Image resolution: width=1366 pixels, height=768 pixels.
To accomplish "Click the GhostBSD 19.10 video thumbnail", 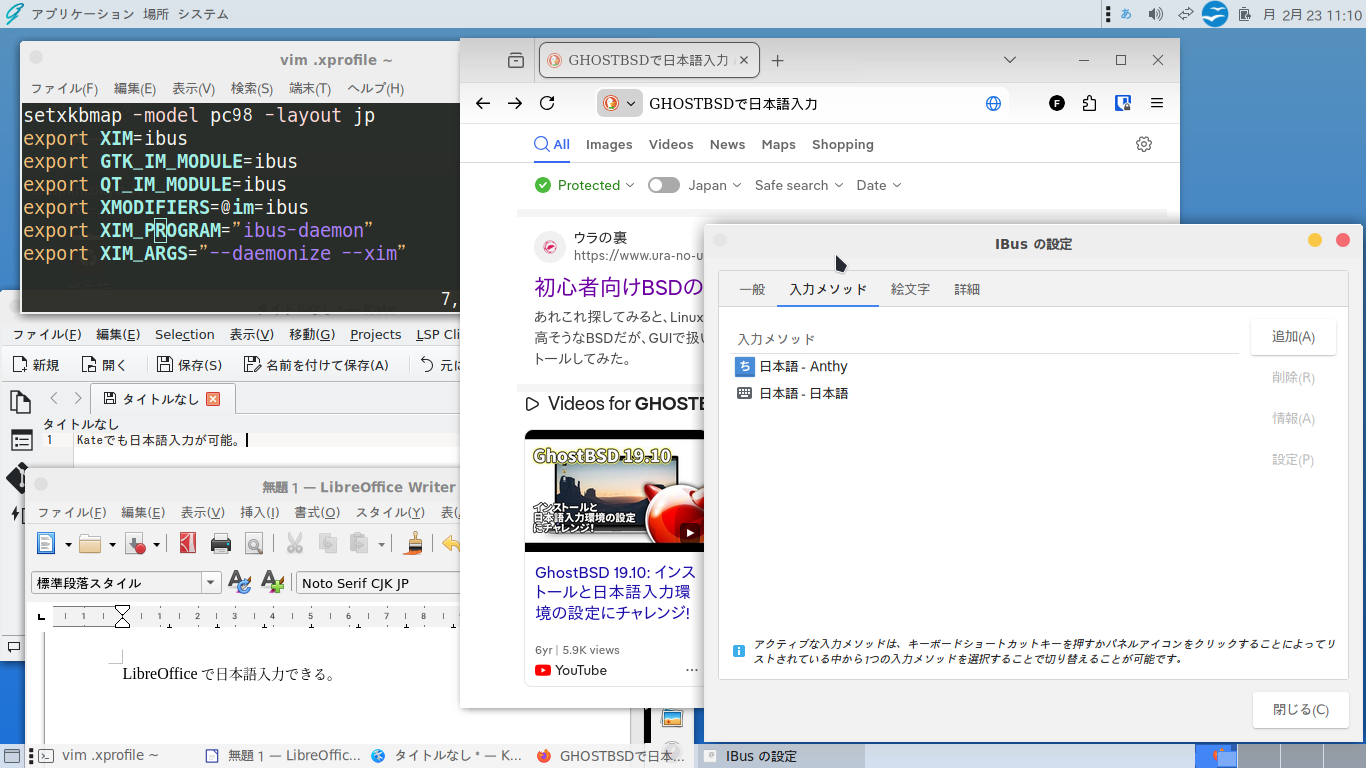I will coord(614,491).
